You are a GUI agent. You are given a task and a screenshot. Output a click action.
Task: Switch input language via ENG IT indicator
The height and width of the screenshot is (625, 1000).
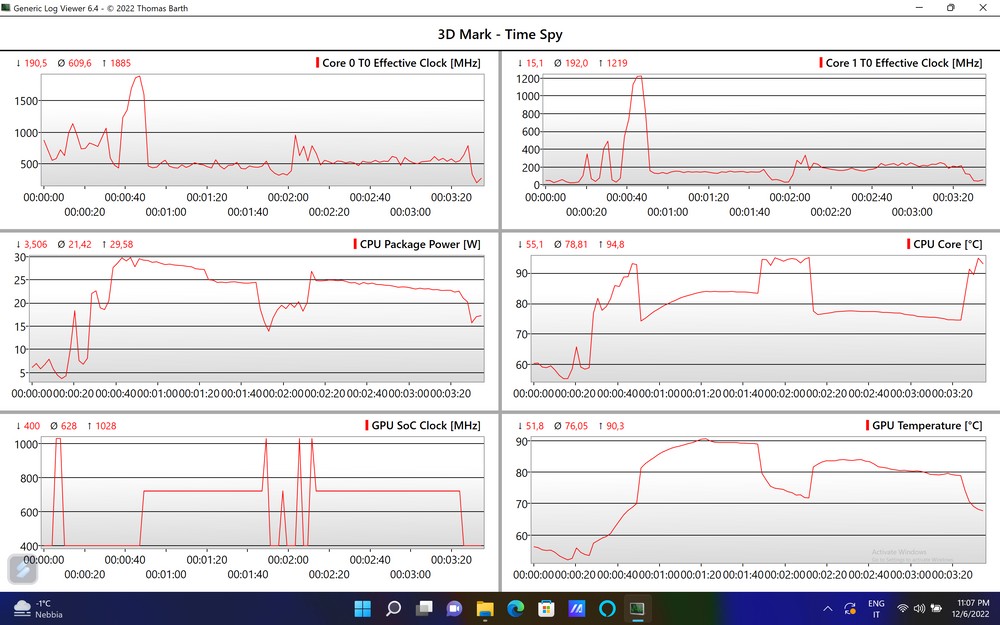click(876, 608)
